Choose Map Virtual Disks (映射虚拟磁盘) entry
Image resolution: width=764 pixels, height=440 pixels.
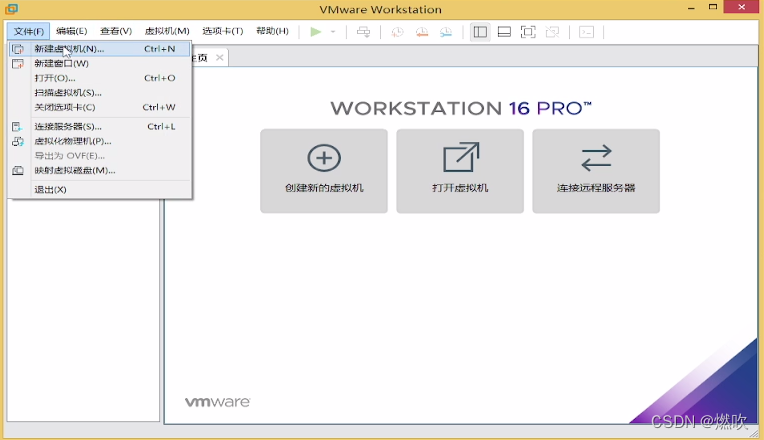click(99, 171)
